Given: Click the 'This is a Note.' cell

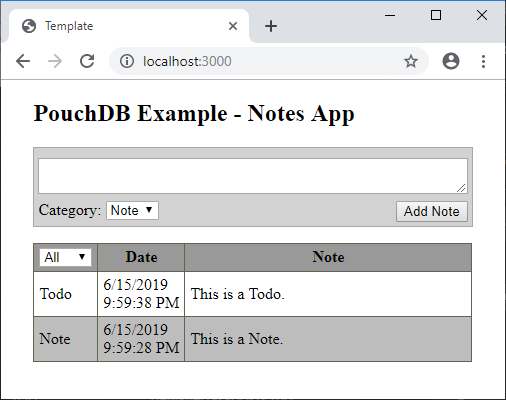Looking at the screenshot, I should tap(328, 339).
